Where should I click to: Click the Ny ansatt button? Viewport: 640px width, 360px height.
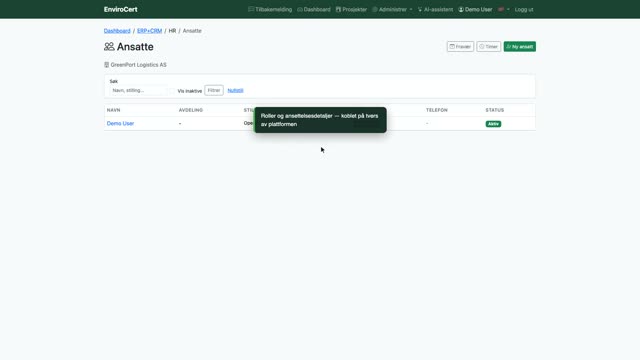click(520, 47)
